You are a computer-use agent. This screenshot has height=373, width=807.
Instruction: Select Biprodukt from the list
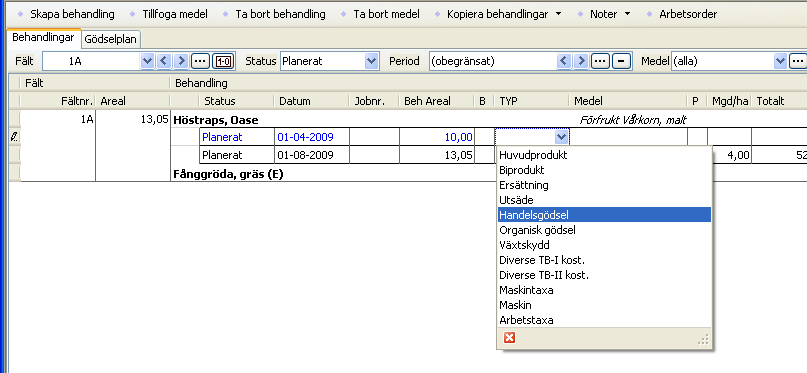(604, 170)
